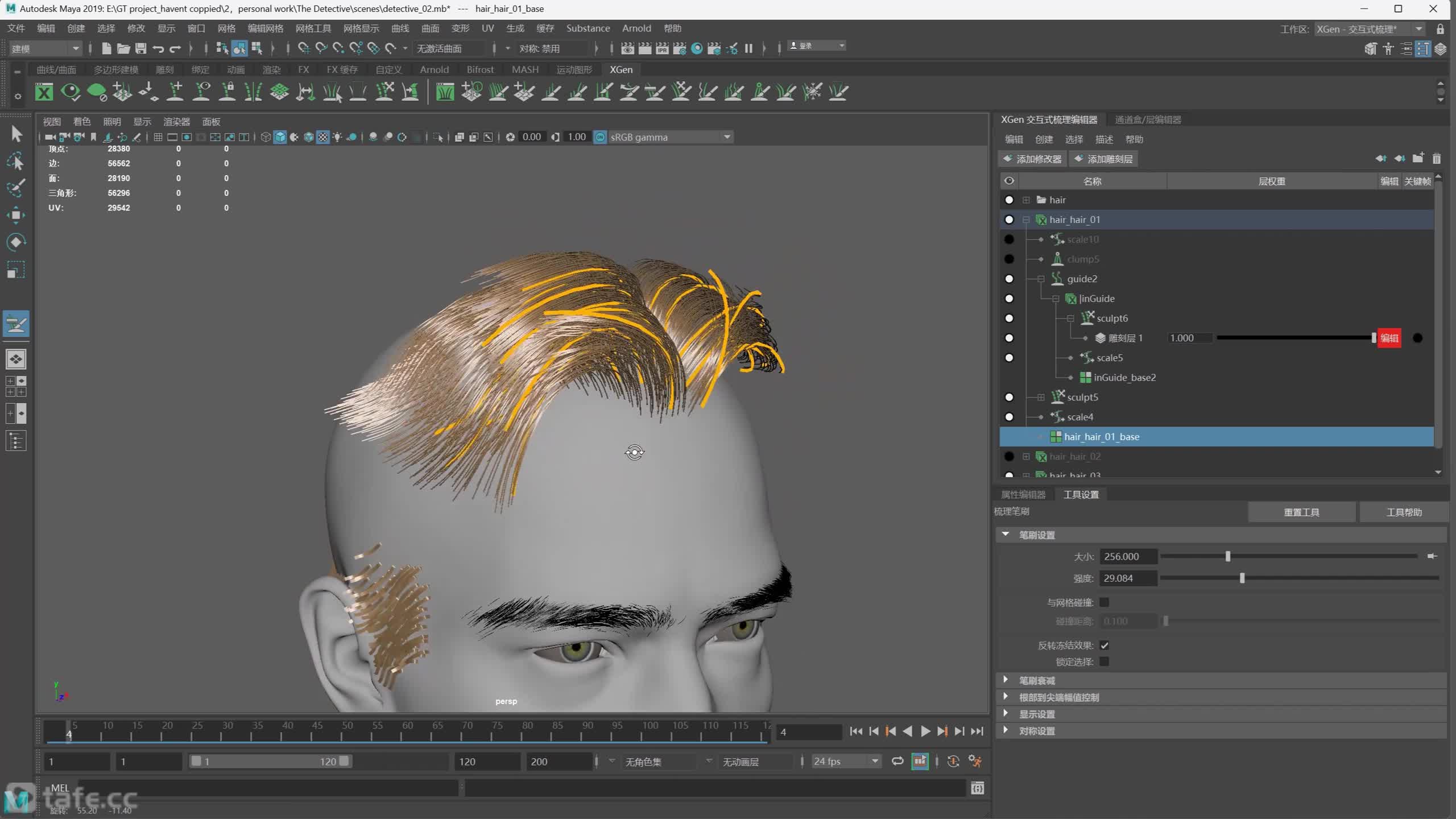
Task: Open the 文件 menu
Action: [x=16, y=28]
